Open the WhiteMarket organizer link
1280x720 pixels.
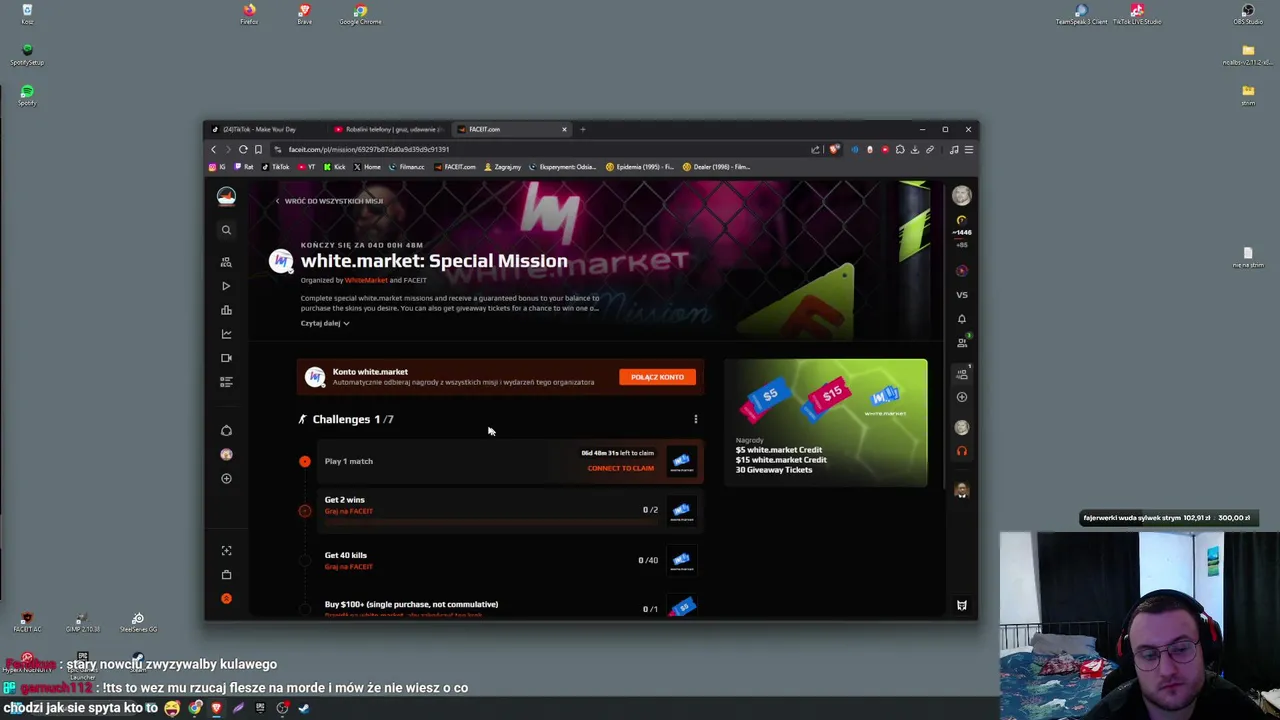pos(366,280)
